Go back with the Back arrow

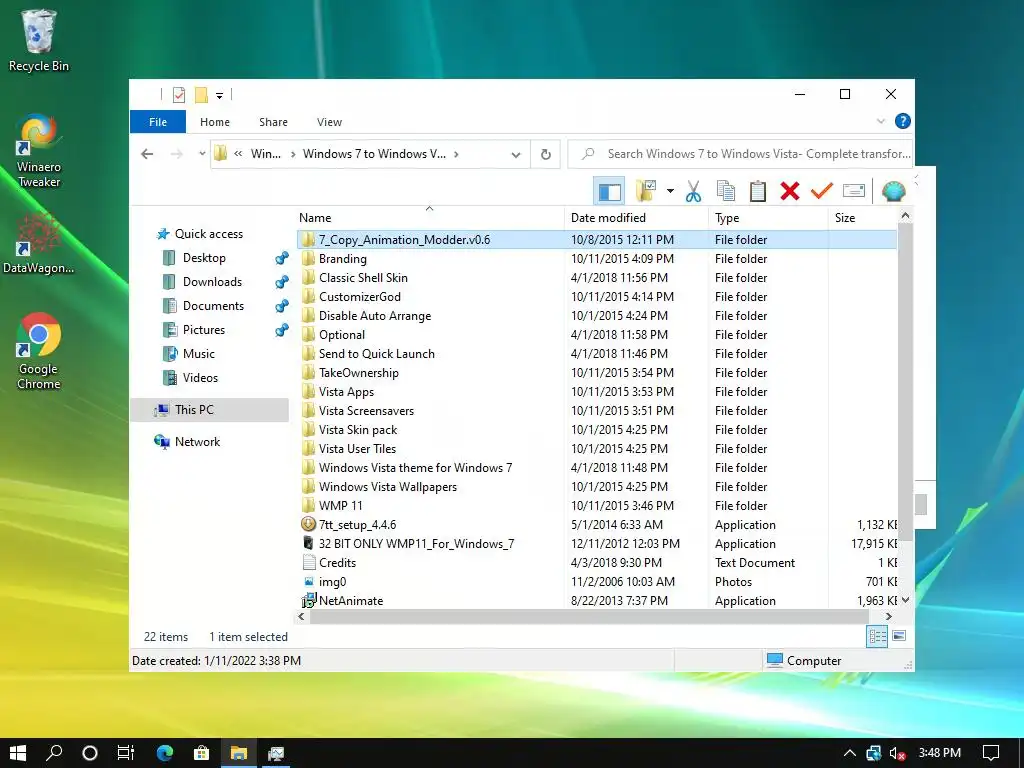(x=147, y=154)
